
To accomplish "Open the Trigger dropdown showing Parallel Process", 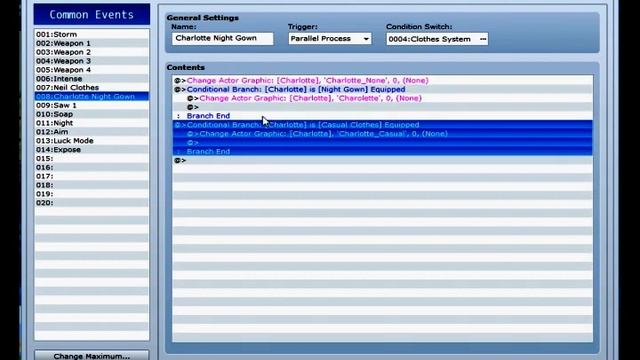I will [x=330, y=39].
